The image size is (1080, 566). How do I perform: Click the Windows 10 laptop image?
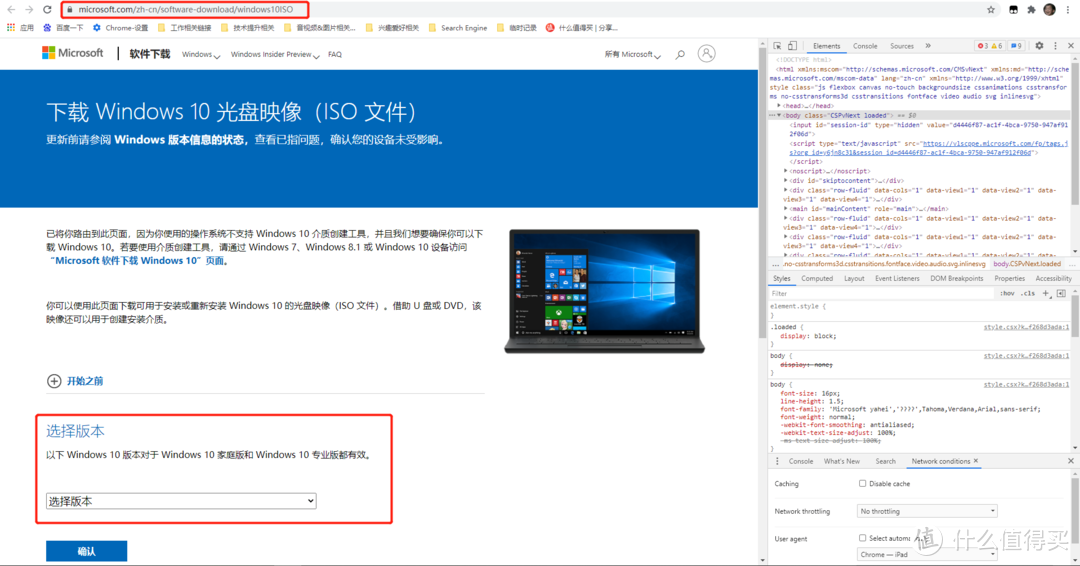(x=604, y=291)
